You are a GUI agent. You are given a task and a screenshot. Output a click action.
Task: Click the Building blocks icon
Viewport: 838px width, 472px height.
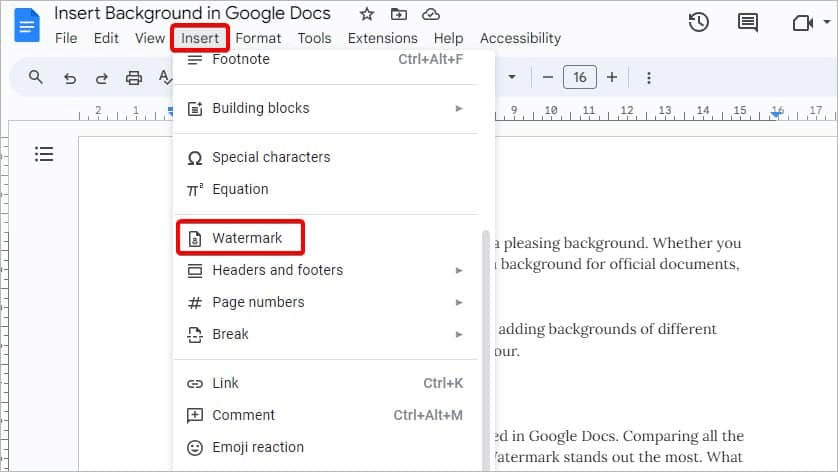tap(195, 109)
